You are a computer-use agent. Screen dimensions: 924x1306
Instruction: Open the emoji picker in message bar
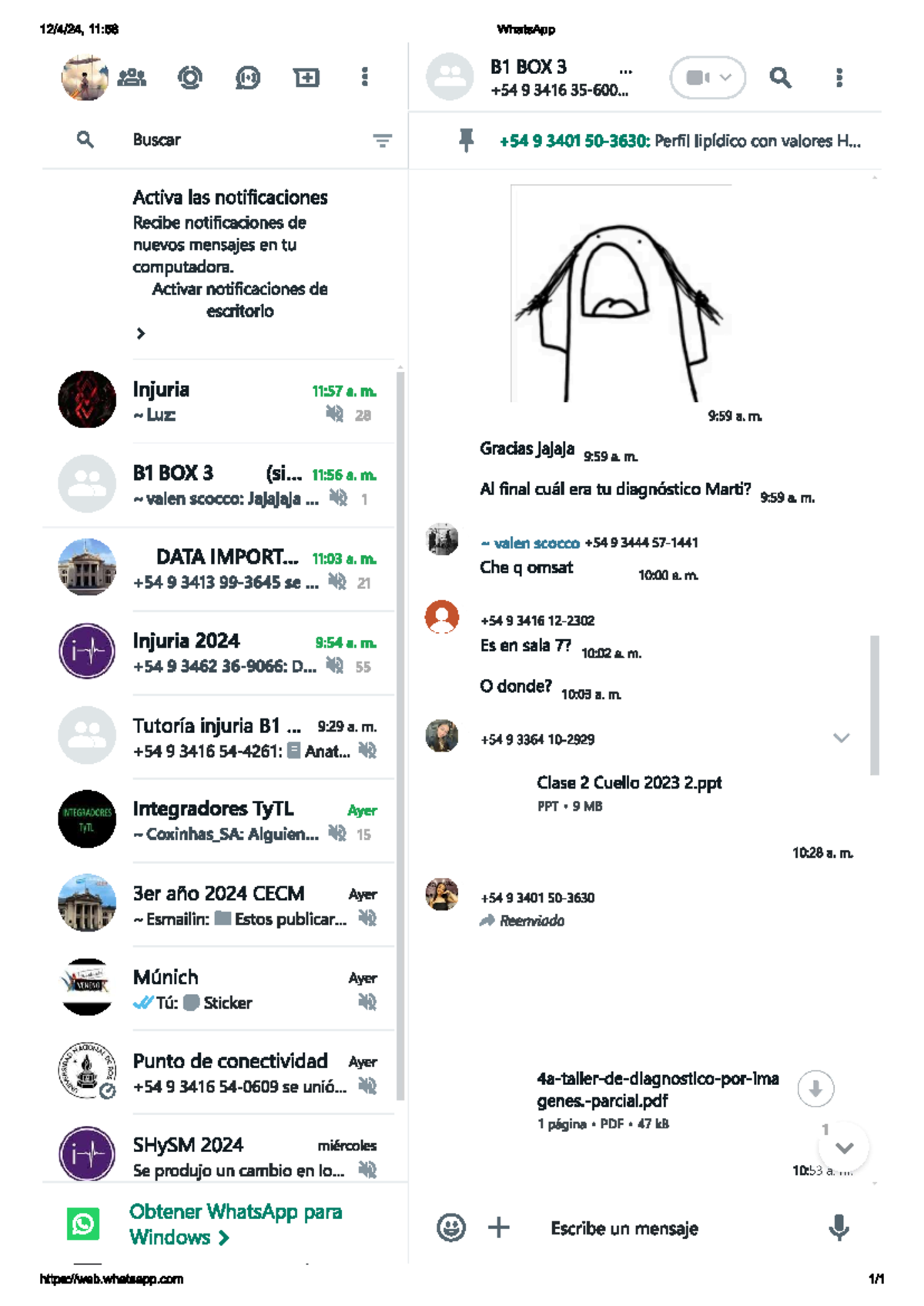(451, 1227)
